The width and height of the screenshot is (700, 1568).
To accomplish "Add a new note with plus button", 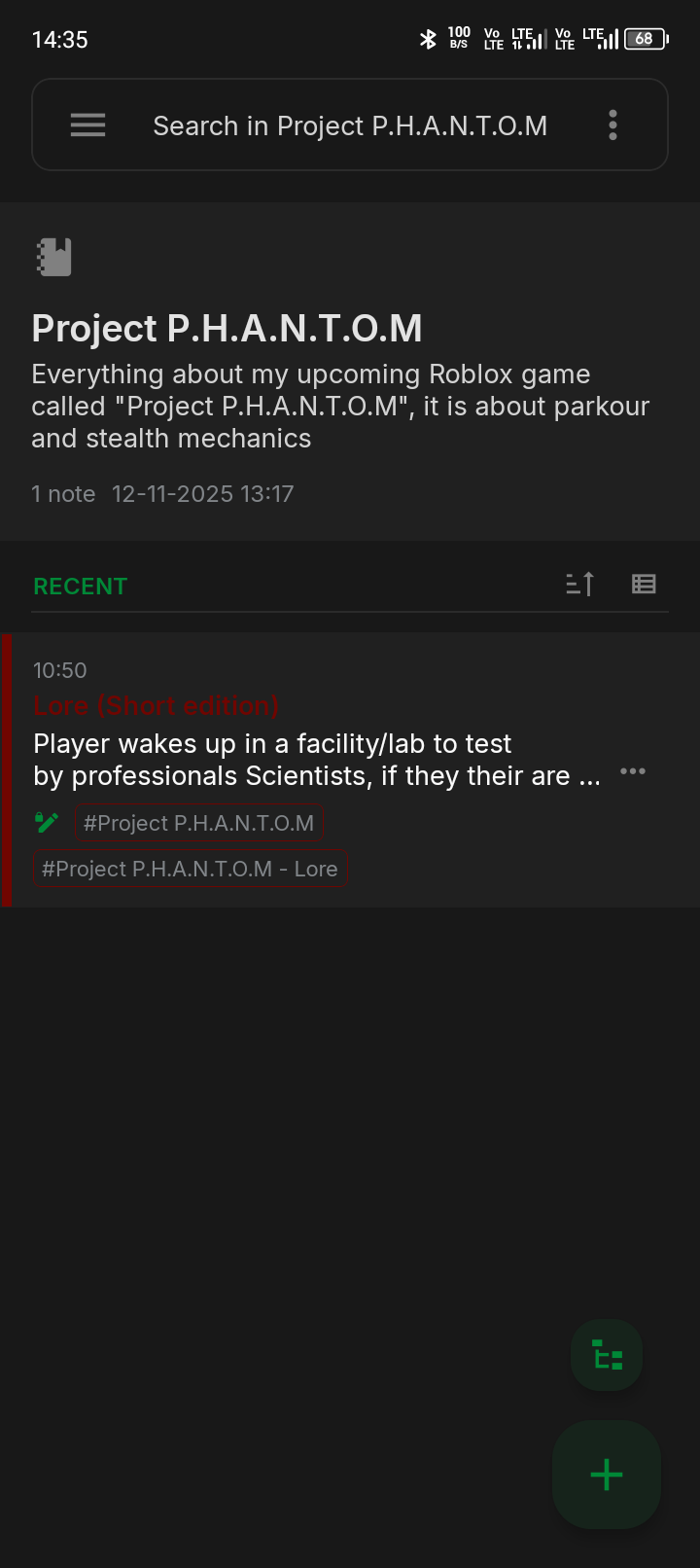I will 607,1475.
